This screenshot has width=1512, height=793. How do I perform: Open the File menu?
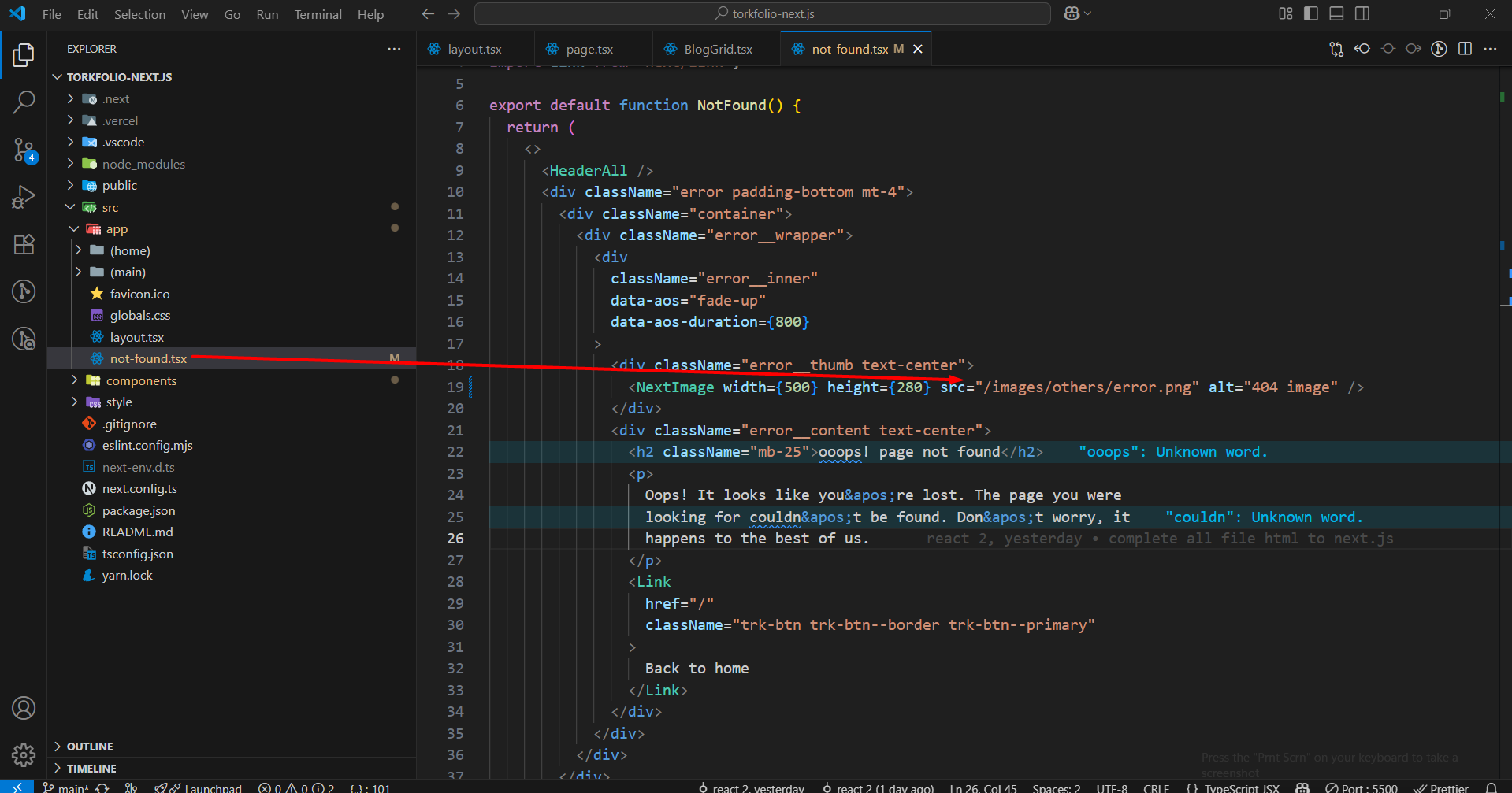click(x=52, y=14)
